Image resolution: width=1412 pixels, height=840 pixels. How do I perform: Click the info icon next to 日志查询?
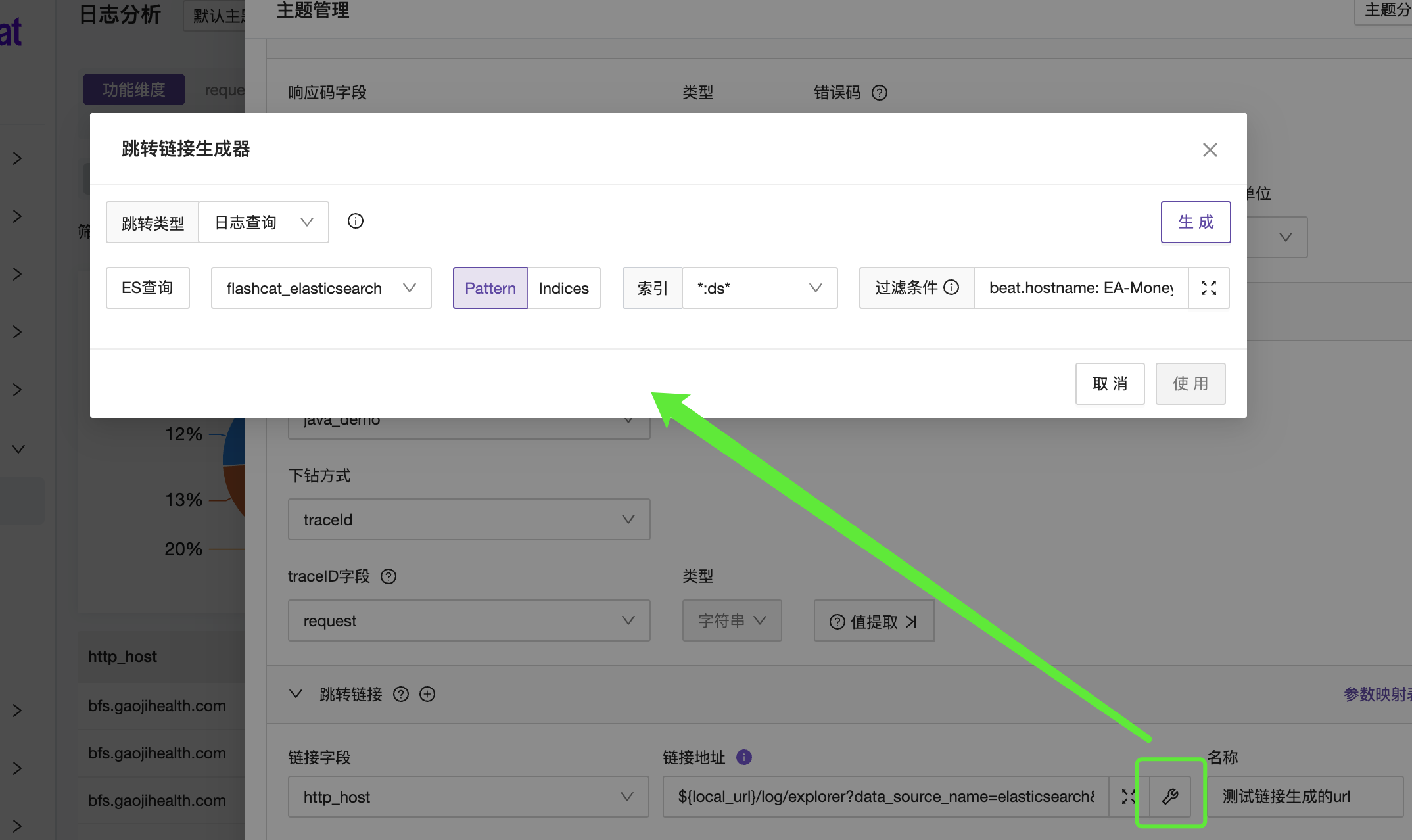pyautogui.click(x=356, y=222)
